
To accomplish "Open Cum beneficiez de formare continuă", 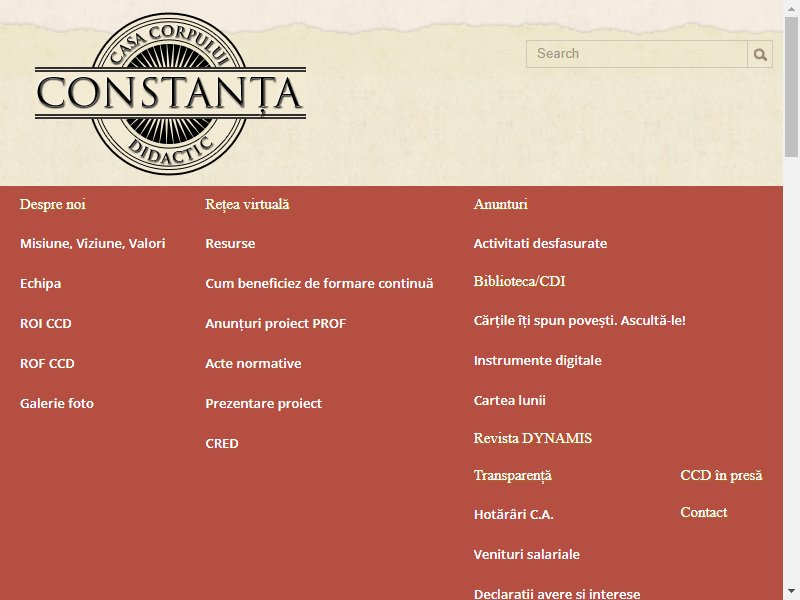I will [319, 284].
